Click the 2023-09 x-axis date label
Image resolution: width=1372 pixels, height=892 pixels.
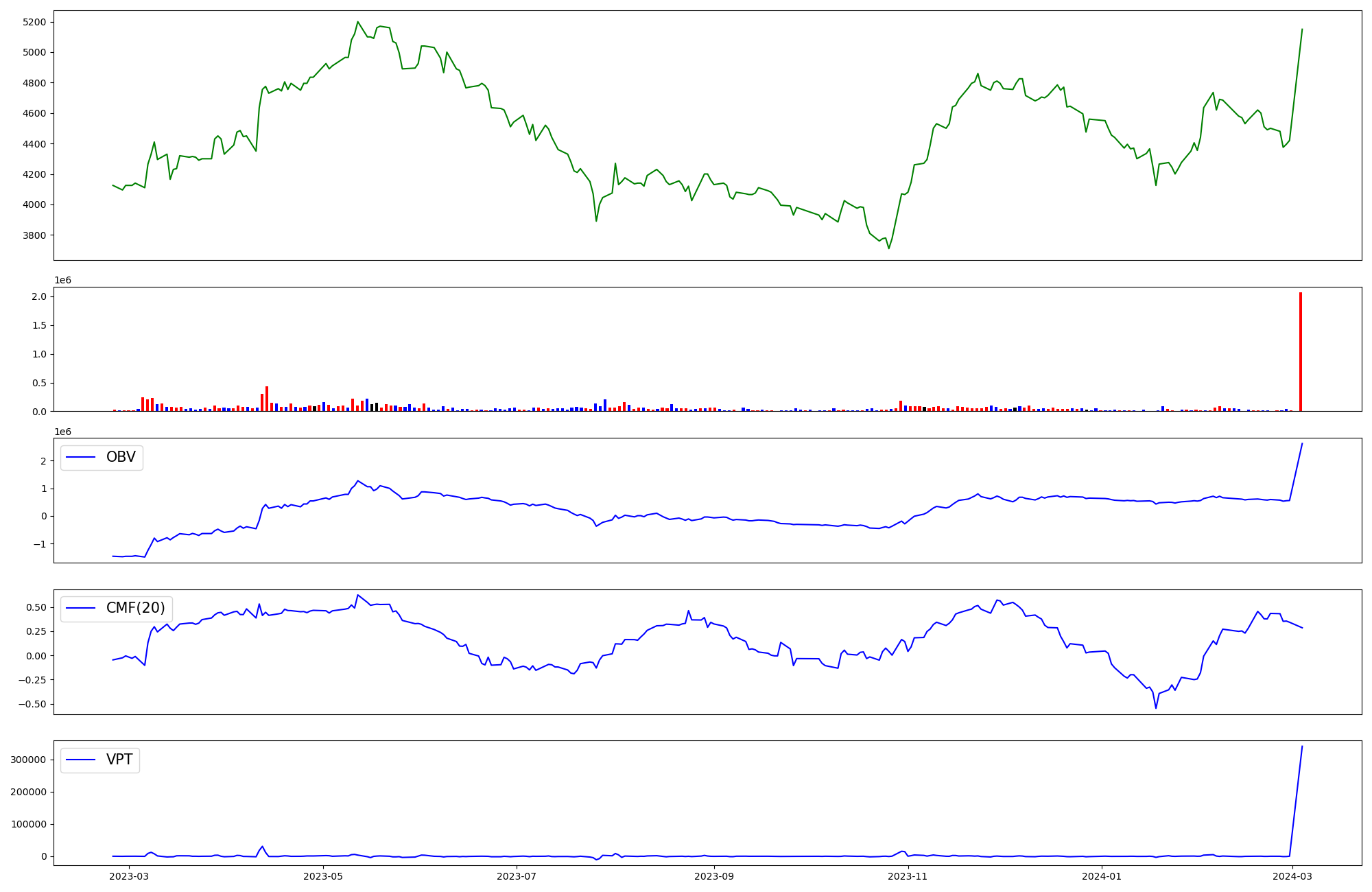[x=714, y=876]
